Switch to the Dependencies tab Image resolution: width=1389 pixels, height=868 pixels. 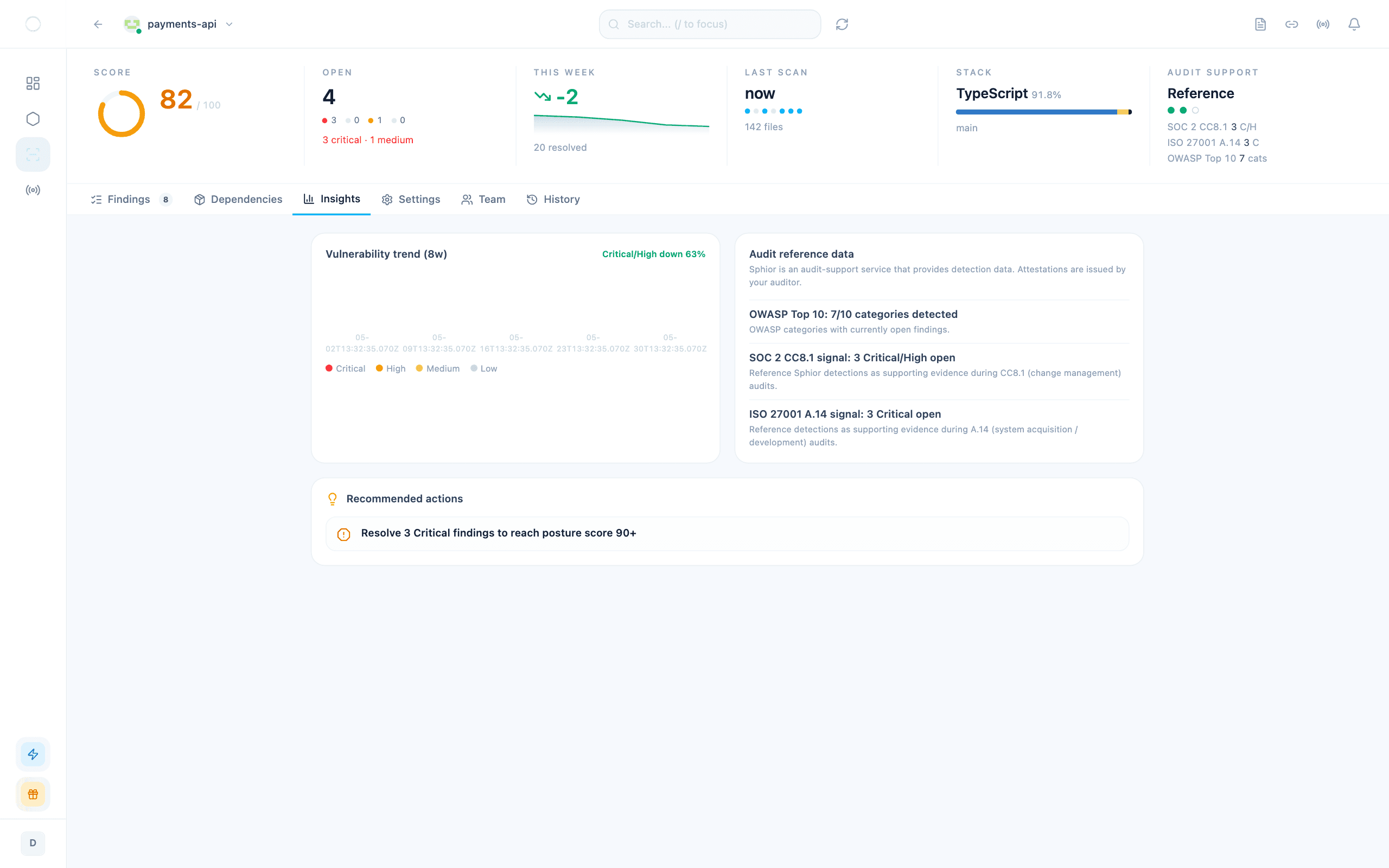[238, 199]
